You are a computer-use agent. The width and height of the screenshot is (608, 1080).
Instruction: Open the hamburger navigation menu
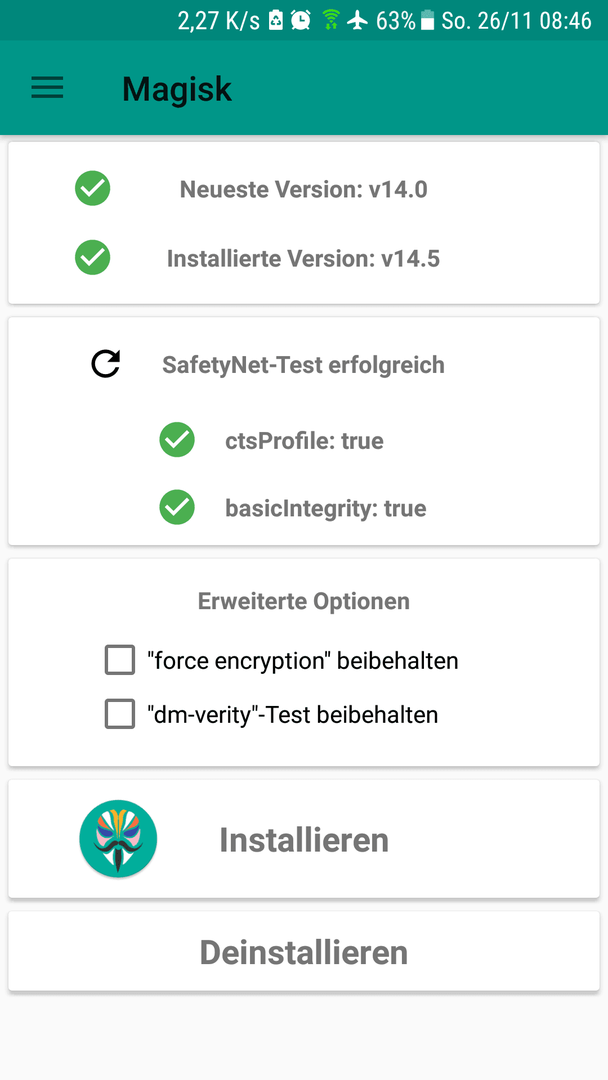tap(47, 88)
